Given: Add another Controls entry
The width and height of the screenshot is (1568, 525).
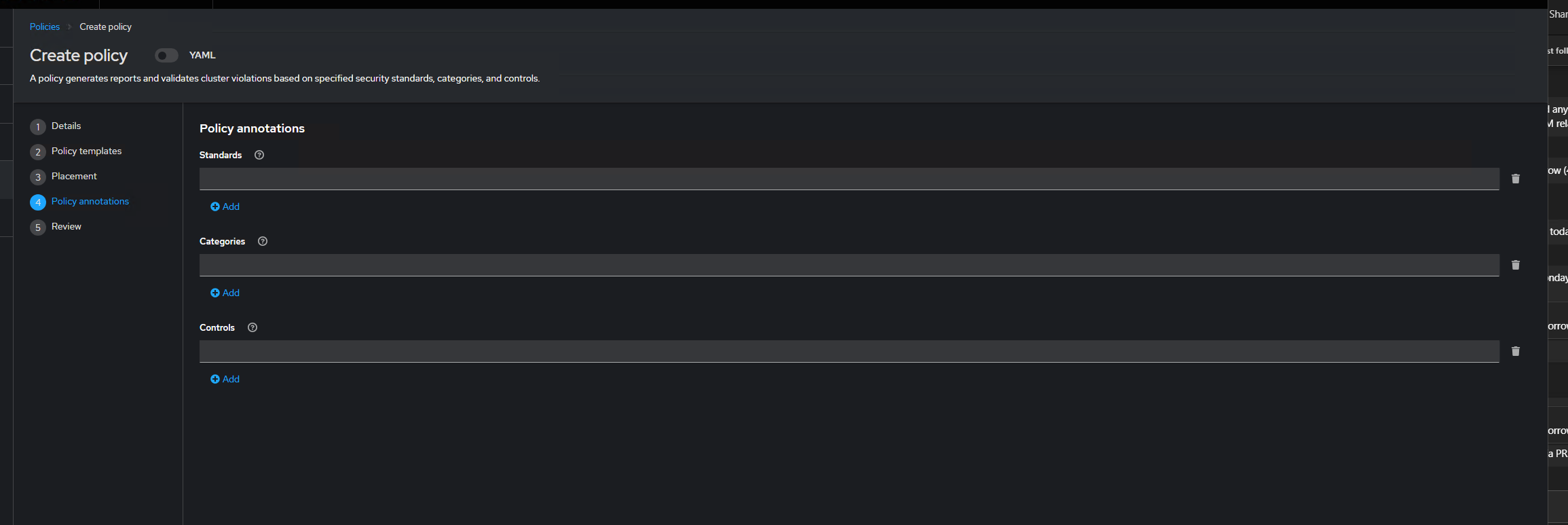Looking at the screenshot, I should click(x=225, y=379).
